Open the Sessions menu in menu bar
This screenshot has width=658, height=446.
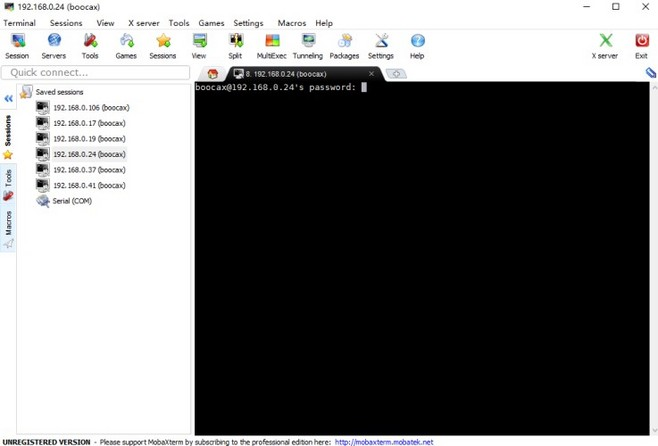click(66, 23)
